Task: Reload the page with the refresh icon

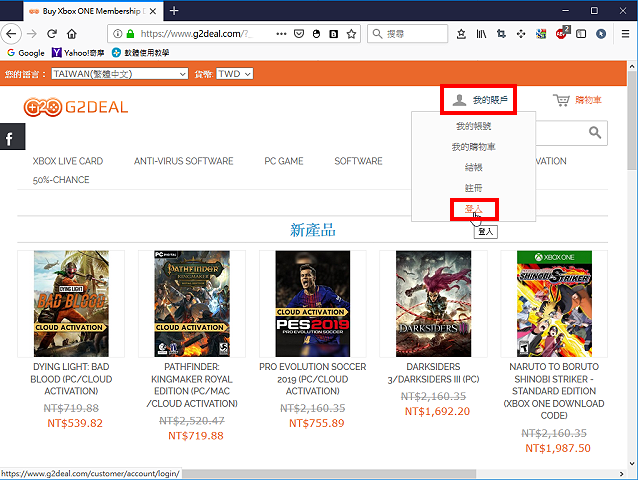Action: 52,34
